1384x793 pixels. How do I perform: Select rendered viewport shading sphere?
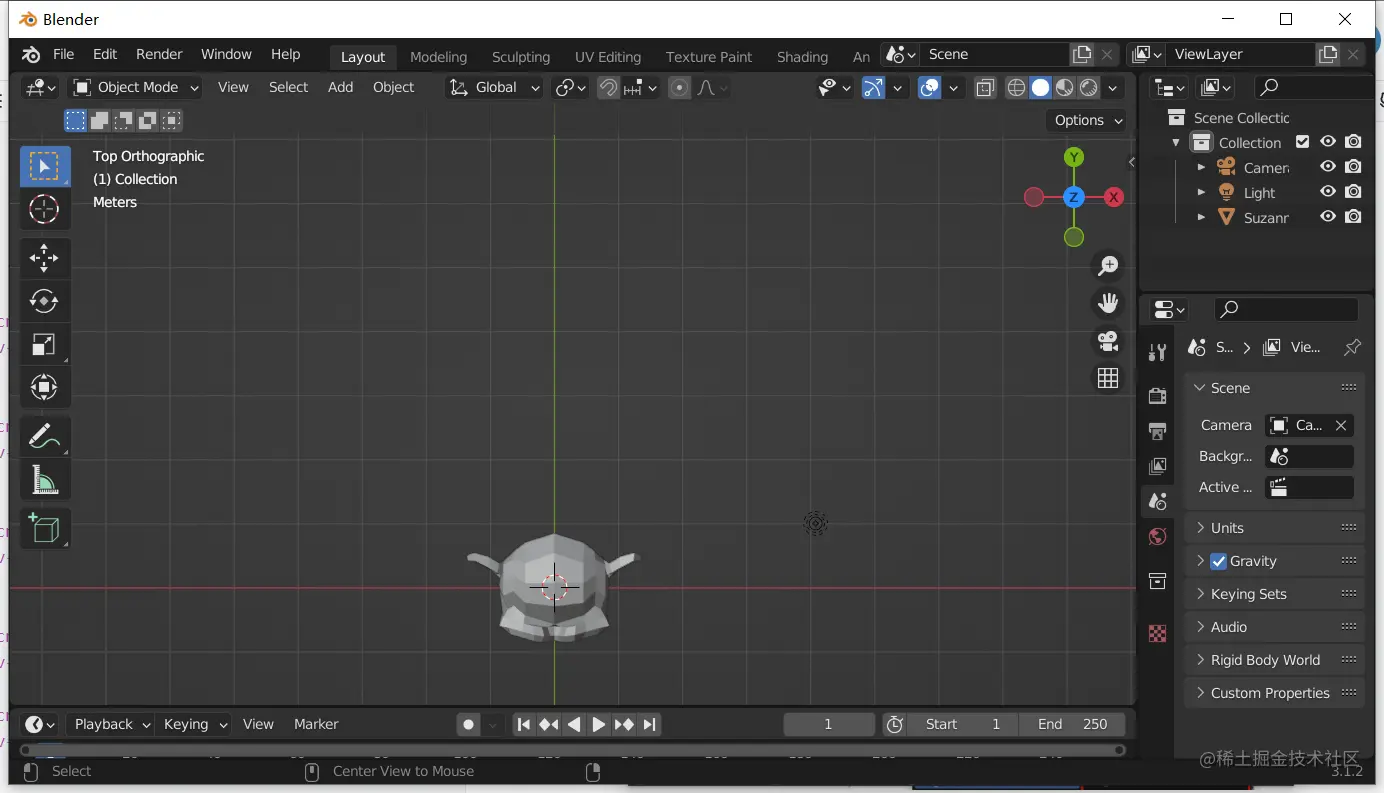click(x=1089, y=88)
